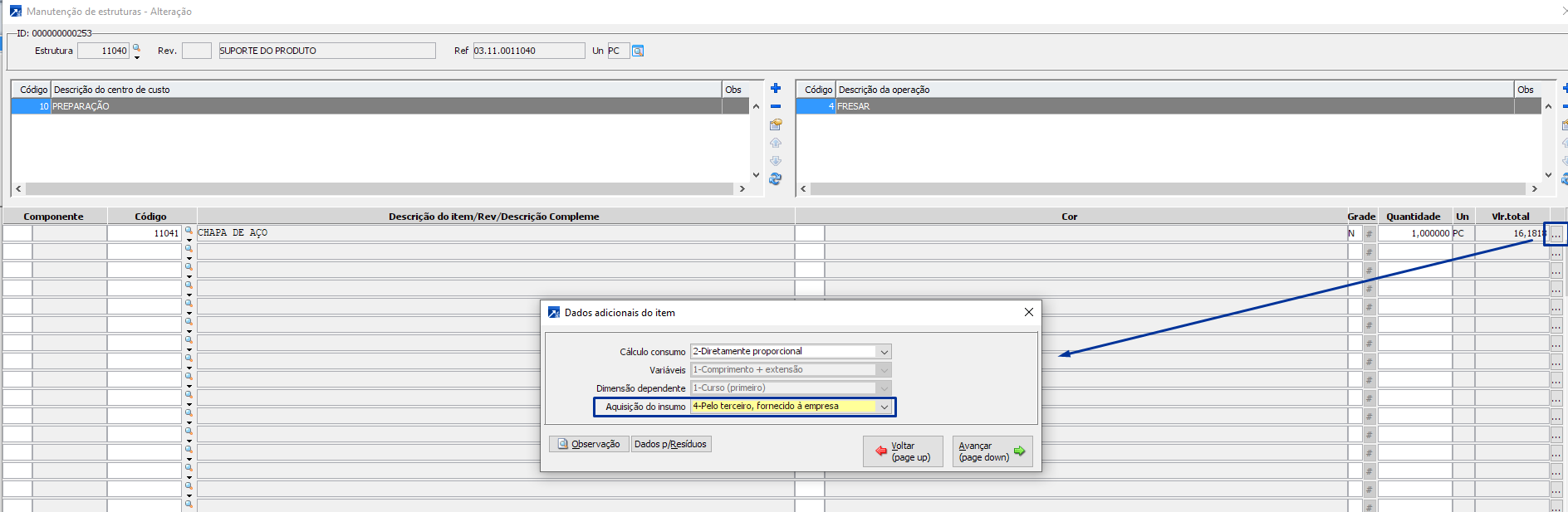
Task: Move cost center down with arrow icon
Action: (x=776, y=161)
